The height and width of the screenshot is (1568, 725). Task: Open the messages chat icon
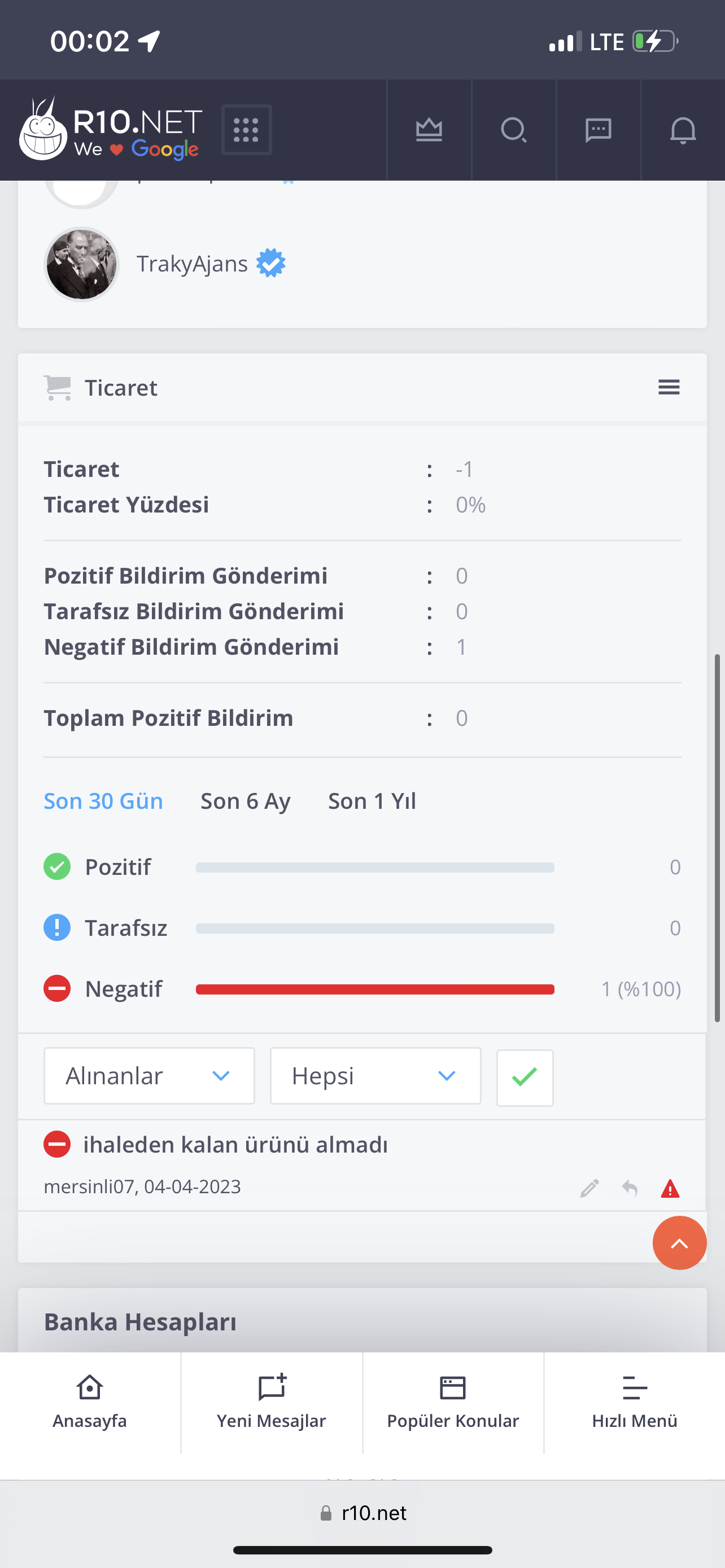(x=599, y=130)
